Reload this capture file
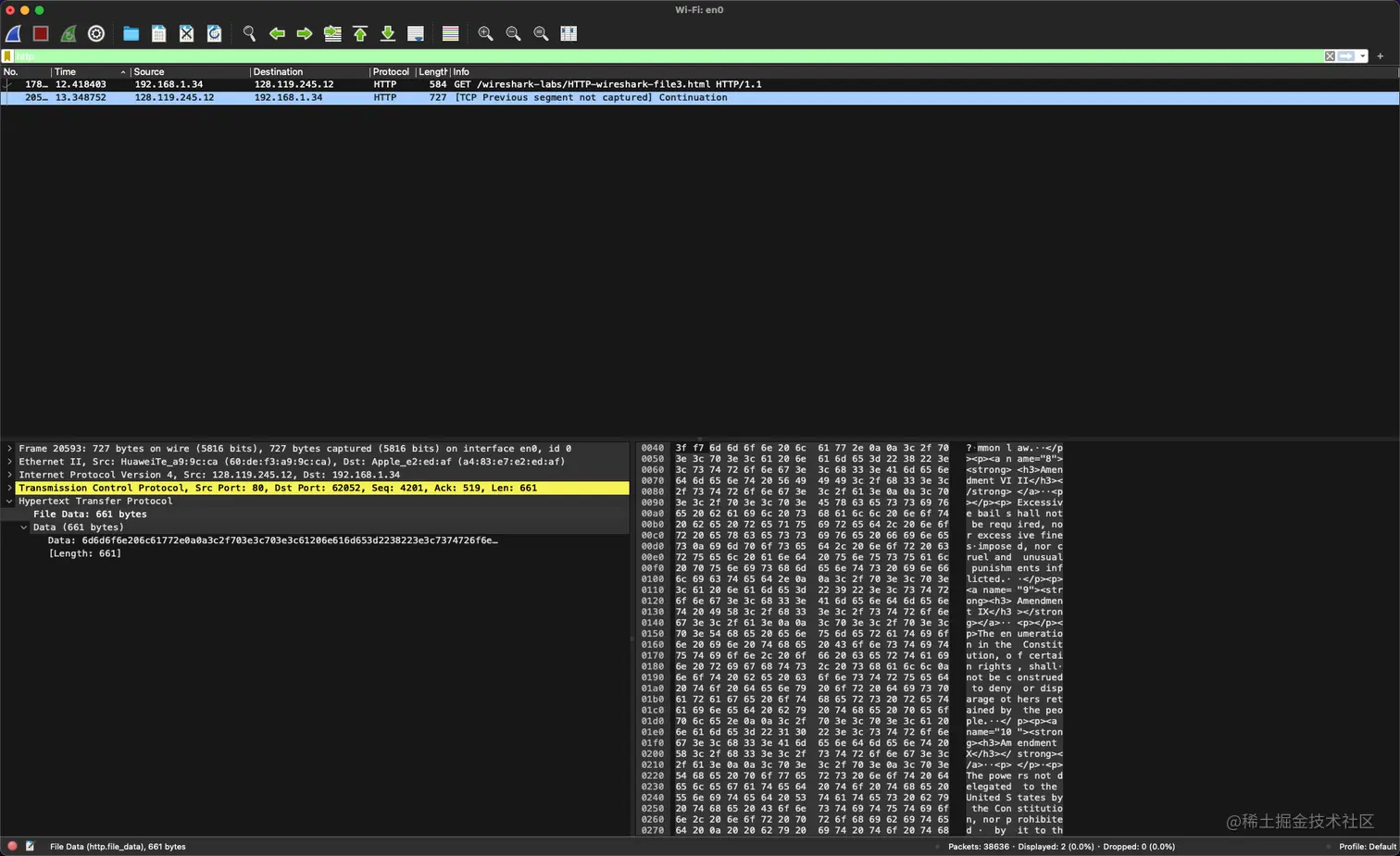 pyautogui.click(x=215, y=33)
